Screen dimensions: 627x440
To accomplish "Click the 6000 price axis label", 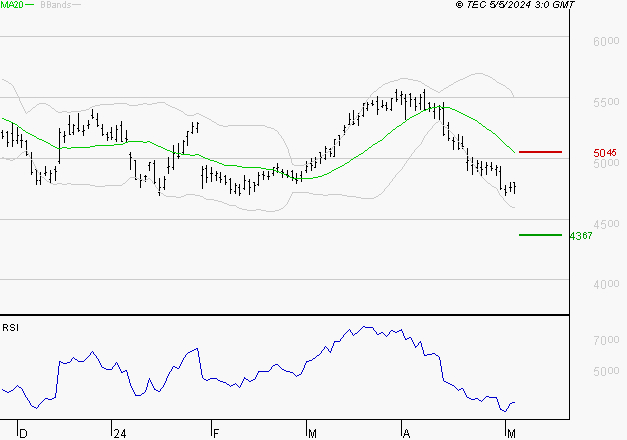I will tap(606, 41).
